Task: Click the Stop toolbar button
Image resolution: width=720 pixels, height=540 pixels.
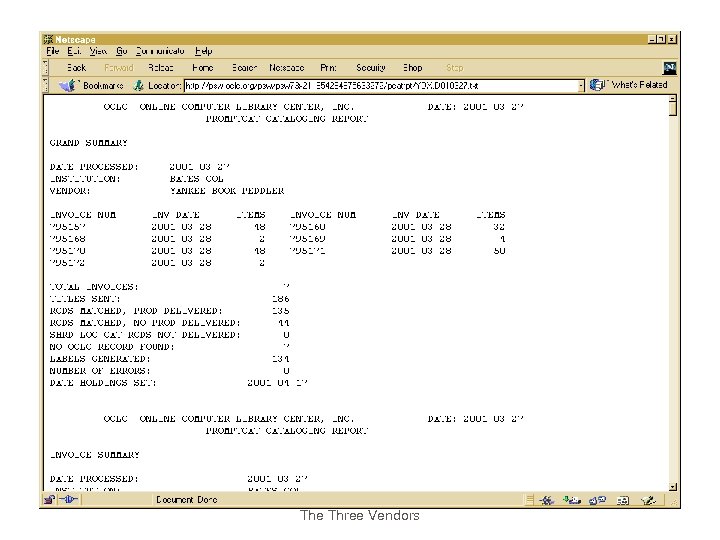Action: 455,68
